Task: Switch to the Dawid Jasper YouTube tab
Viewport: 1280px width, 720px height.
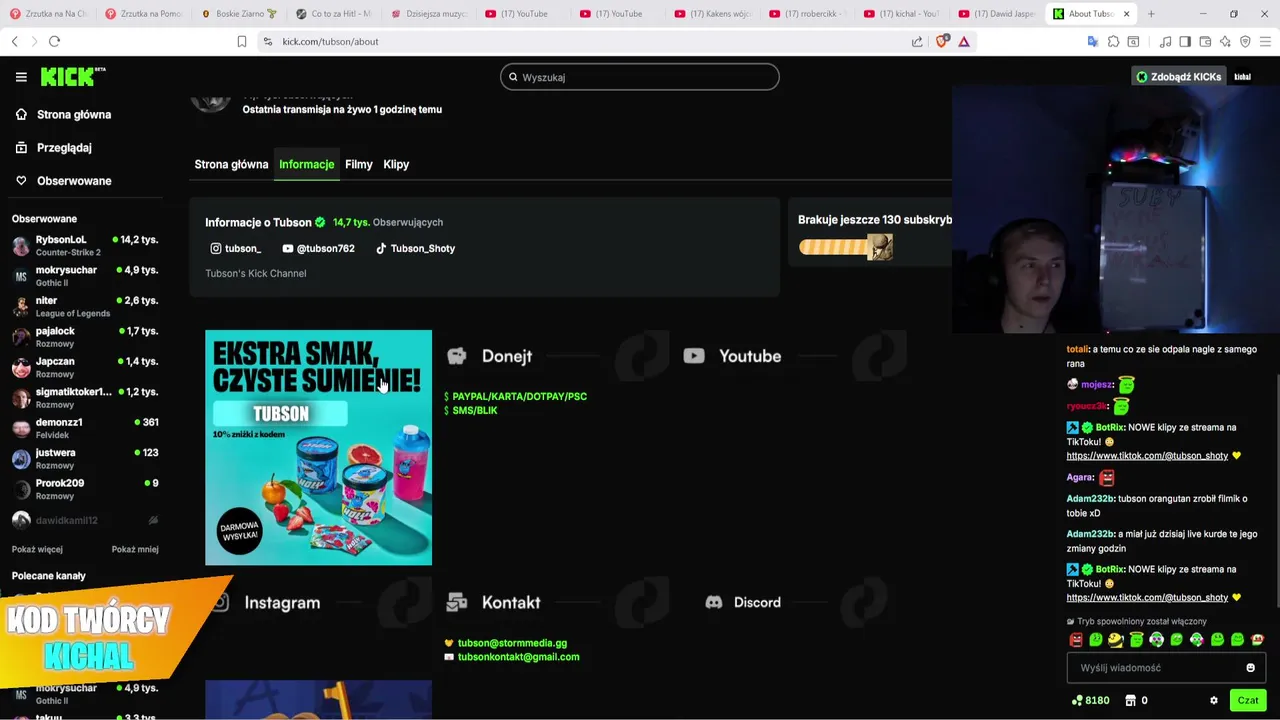Action: [997, 14]
